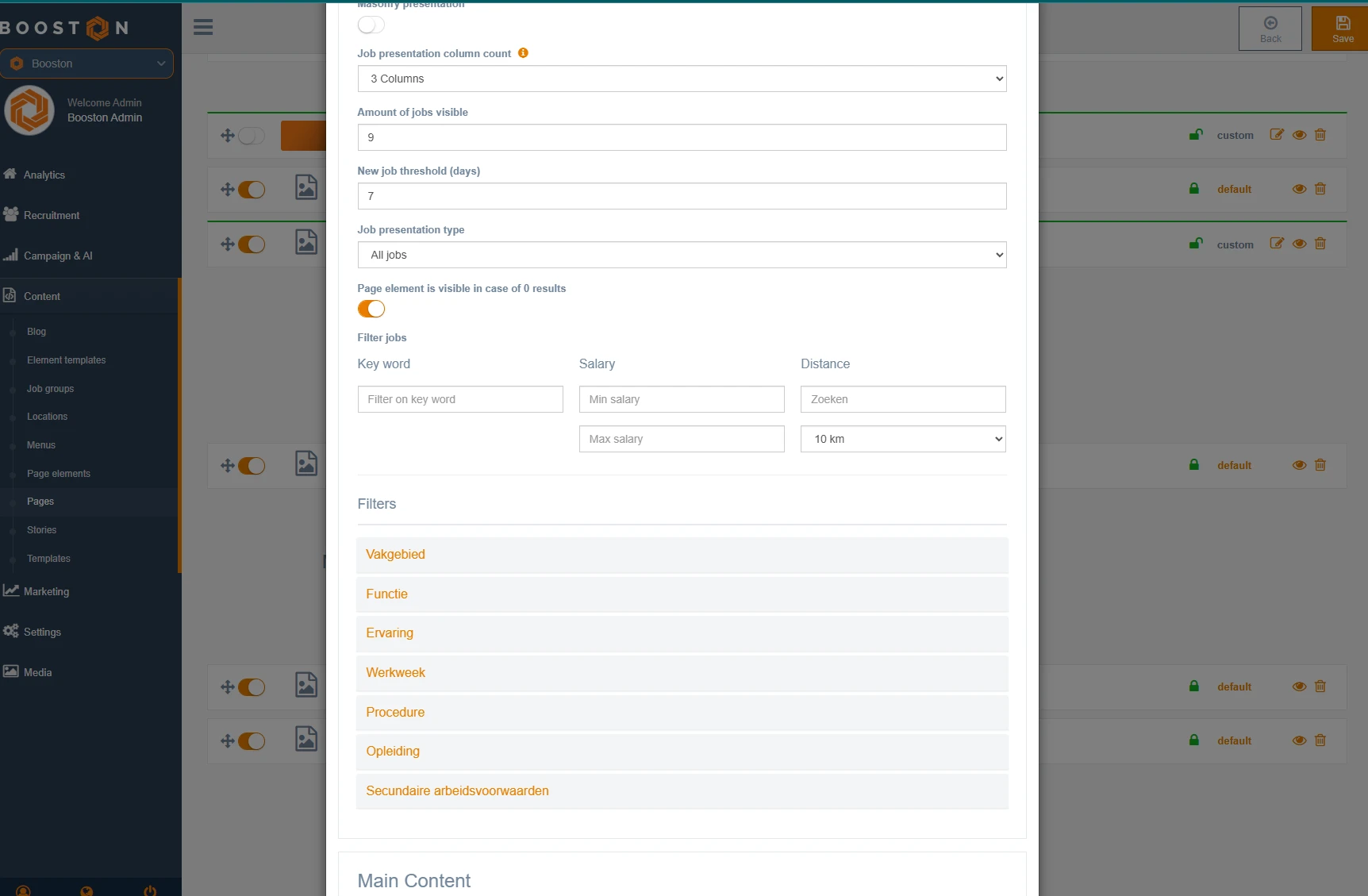
Task: Click trash icon in custom row with toggle off
Action: pyautogui.click(x=1320, y=135)
